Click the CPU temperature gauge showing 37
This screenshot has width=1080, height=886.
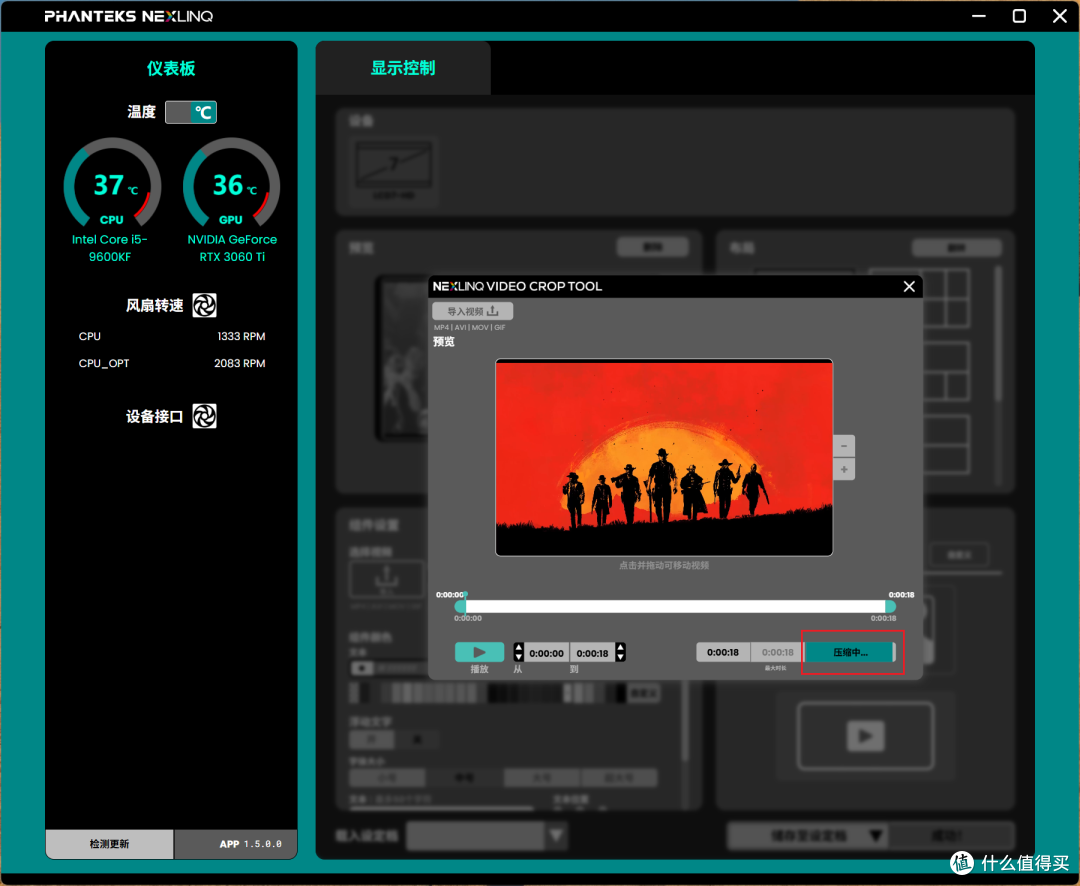112,183
